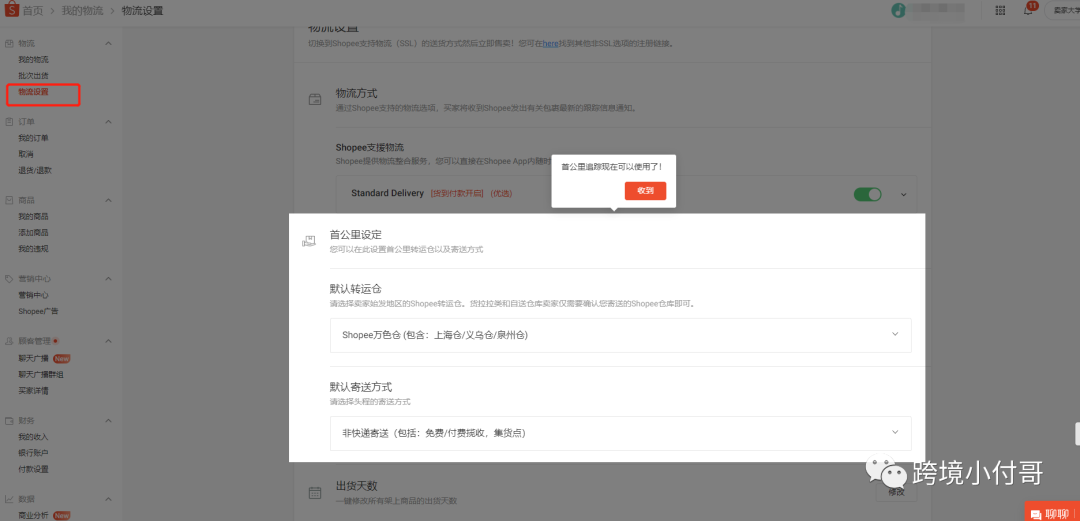Open the apps grid icon in header
This screenshot has height=521, width=1080.
tap(1000, 10)
